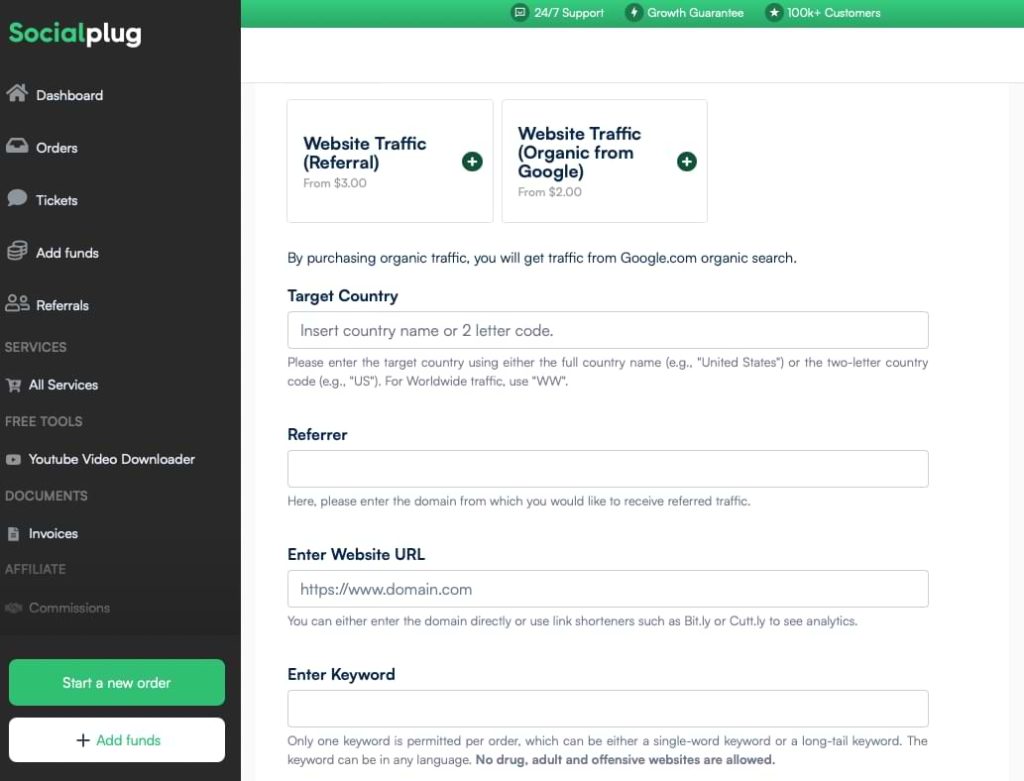Focus the Target Country input field
This screenshot has height=781, width=1024.
[x=607, y=329]
